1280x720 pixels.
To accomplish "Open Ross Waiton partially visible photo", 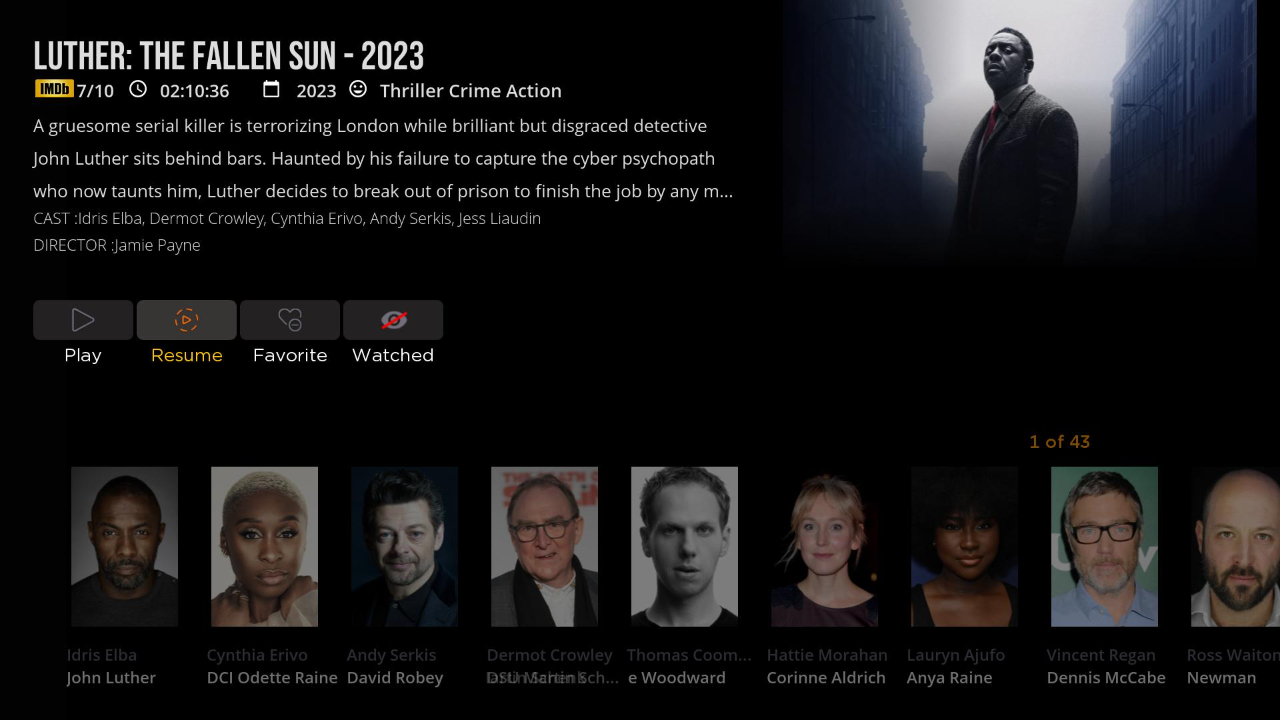I will pos(1235,546).
